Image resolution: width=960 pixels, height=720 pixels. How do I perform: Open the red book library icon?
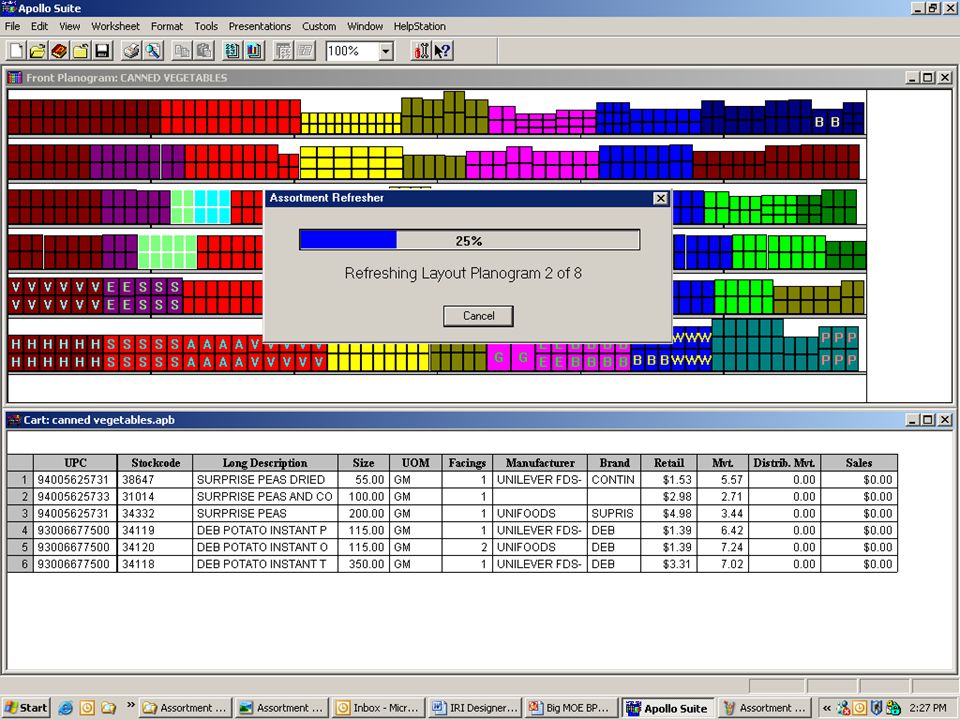(59, 51)
